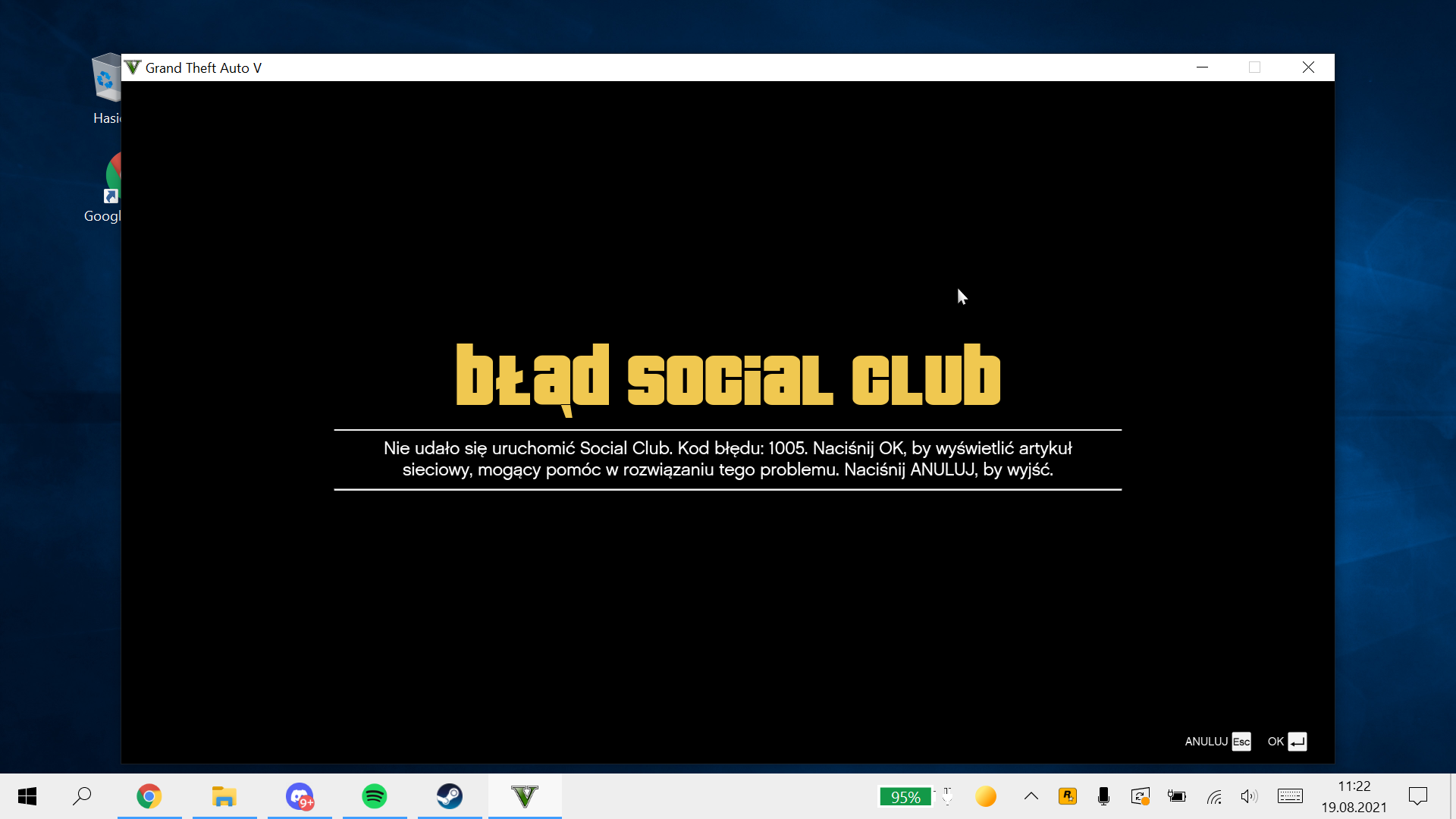
Task: Open Steam from the taskbar
Action: click(x=449, y=796)
